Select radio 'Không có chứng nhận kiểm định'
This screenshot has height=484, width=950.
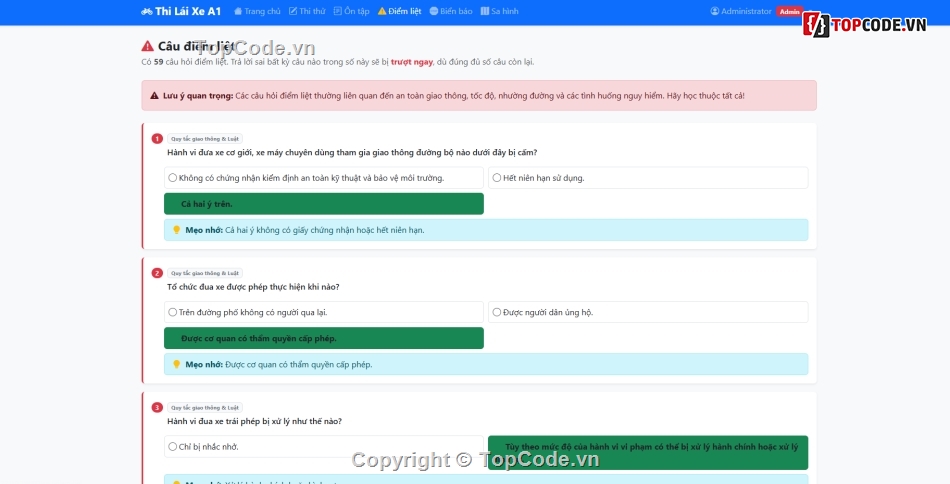click(173, 178)
